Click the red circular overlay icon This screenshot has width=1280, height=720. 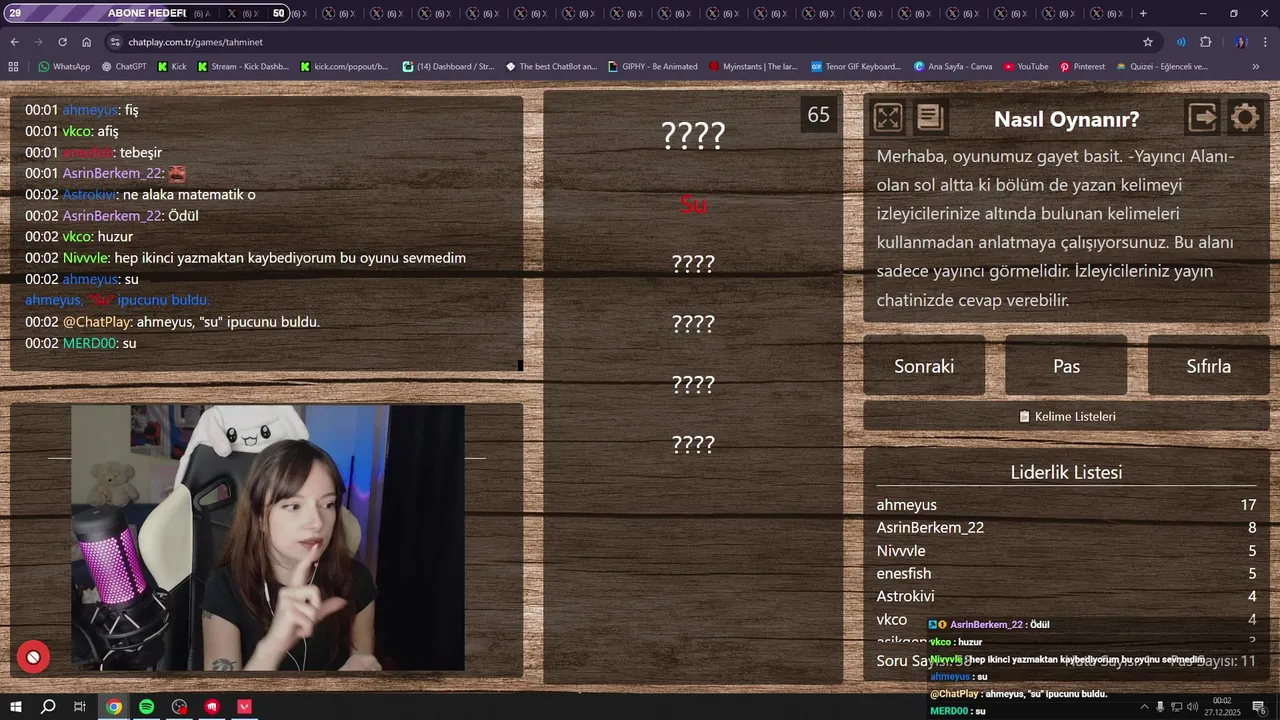[33, 657]
